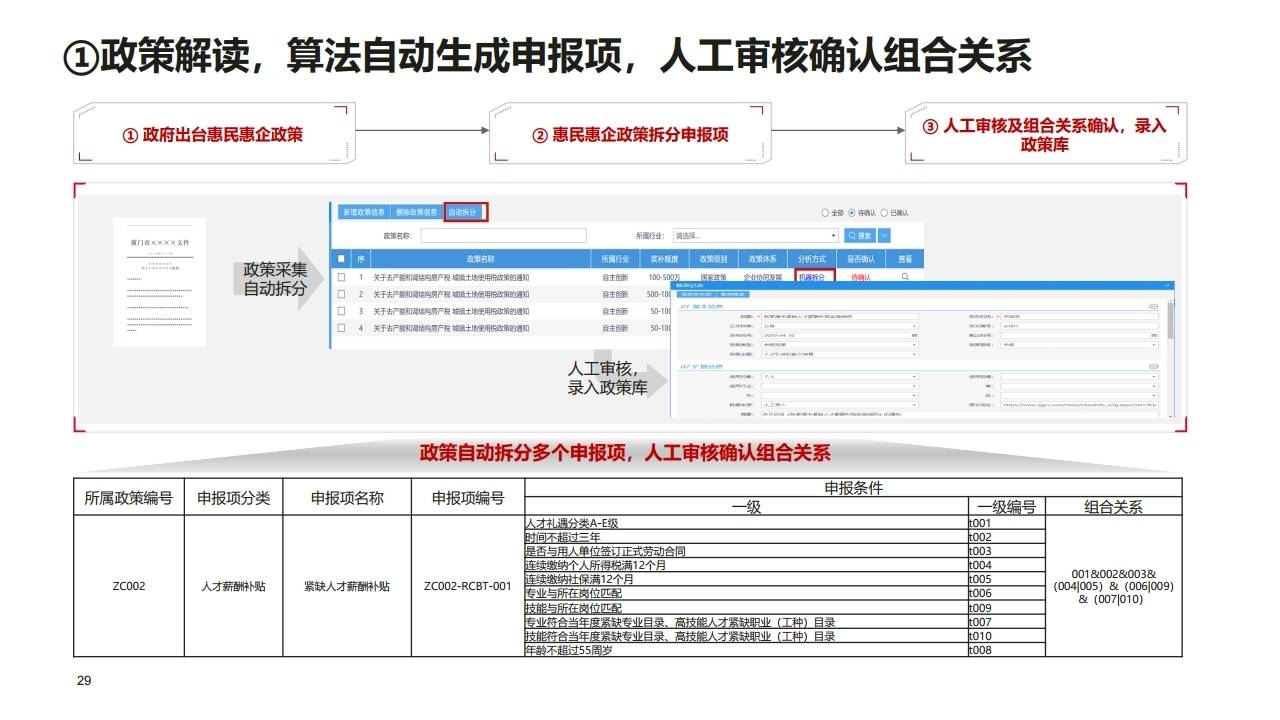Viewport: 1280px width, 720px height.
Task: Tick the select-all checkbox in table header
Action: point(341,259)
